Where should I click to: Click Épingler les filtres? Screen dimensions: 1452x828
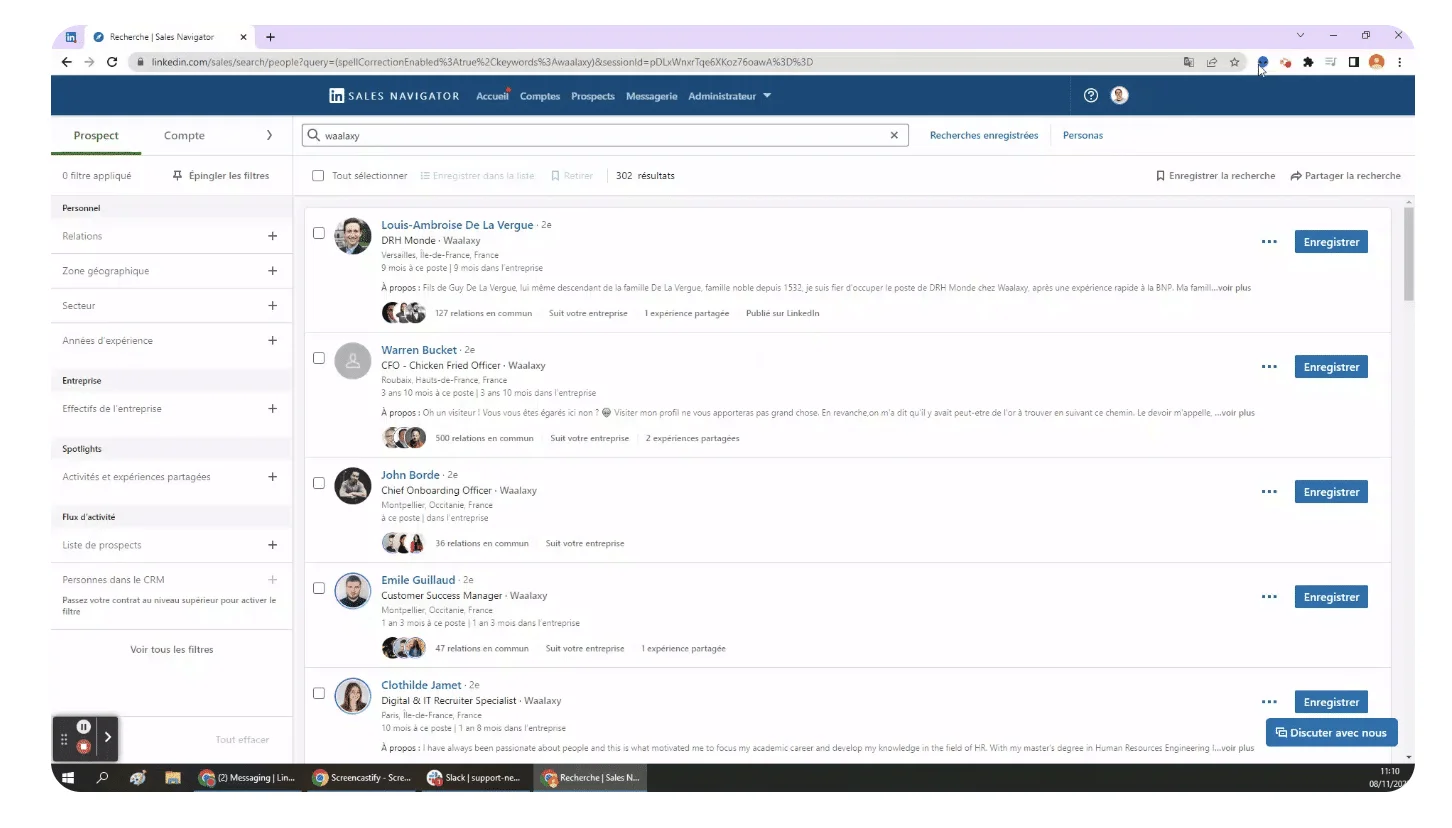pos(221,176)
